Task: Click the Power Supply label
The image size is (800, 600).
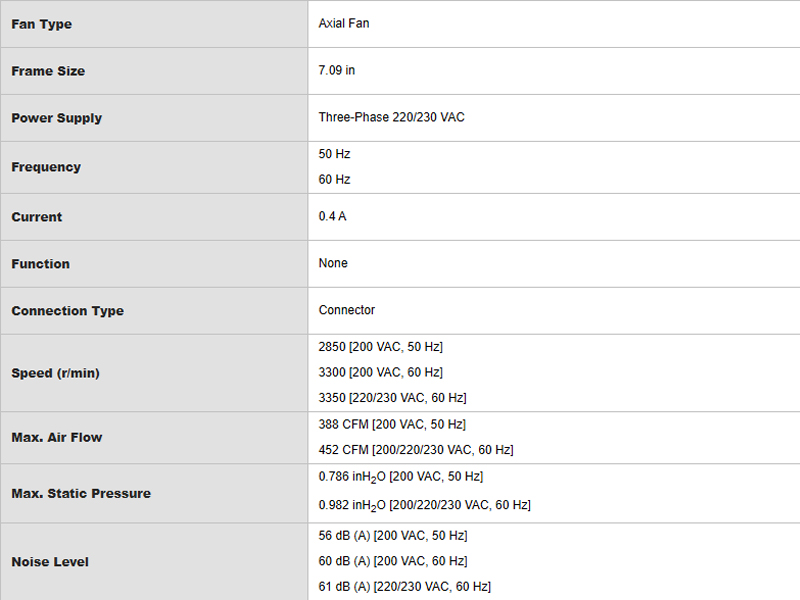Action: click(x=57, y=118)
